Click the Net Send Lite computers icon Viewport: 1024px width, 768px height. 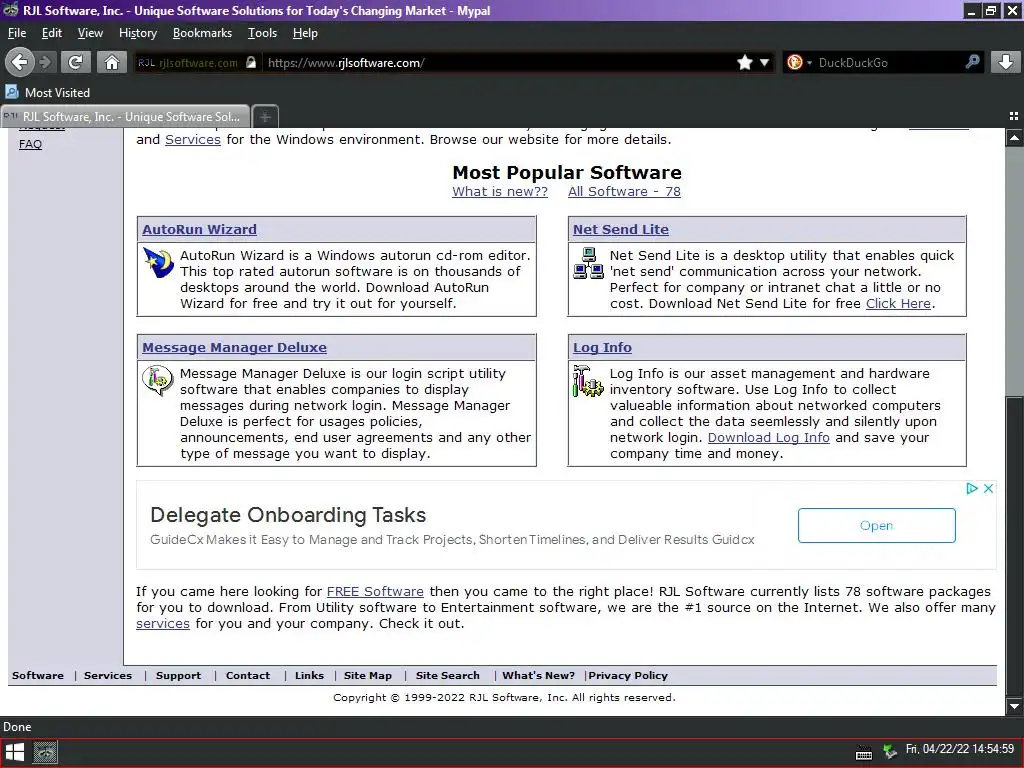[x=588, y=263]
